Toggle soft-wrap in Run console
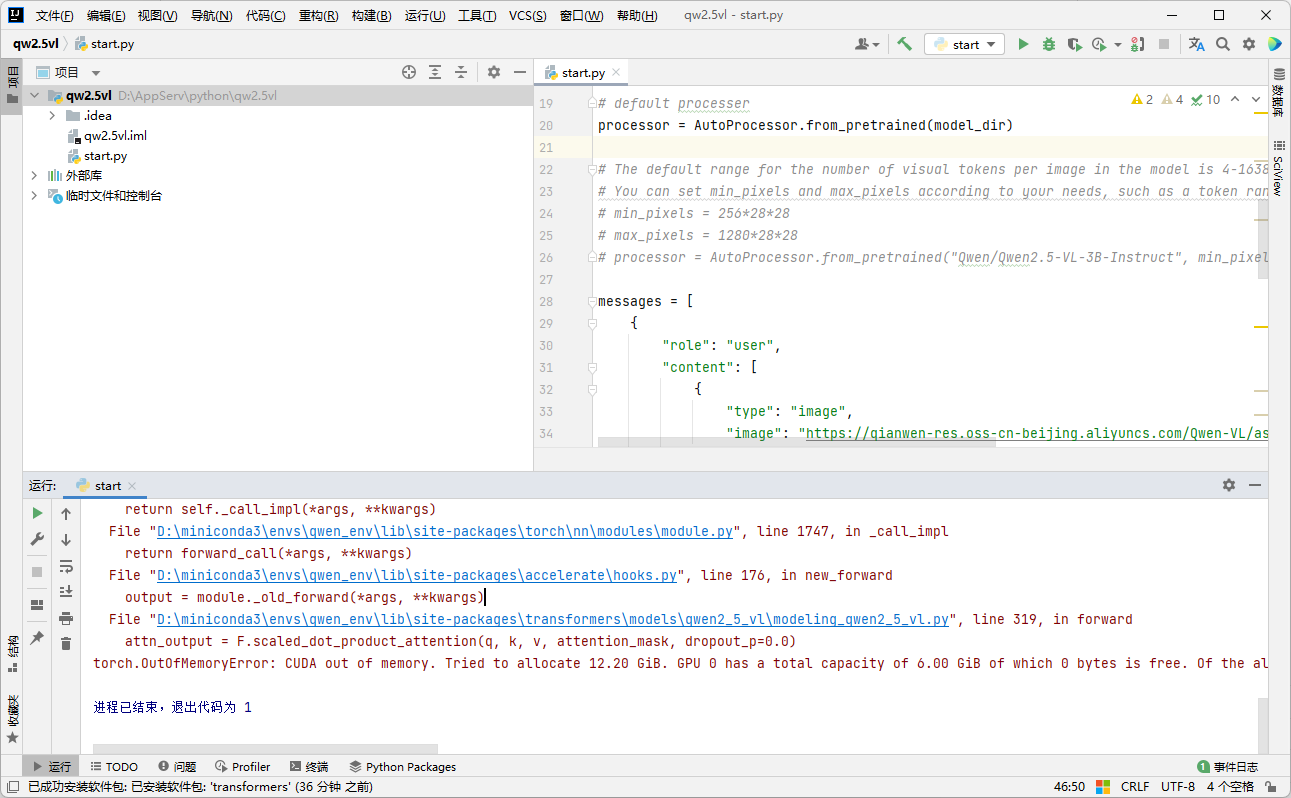The image size is (1291, 798). (x=66, y=566)
